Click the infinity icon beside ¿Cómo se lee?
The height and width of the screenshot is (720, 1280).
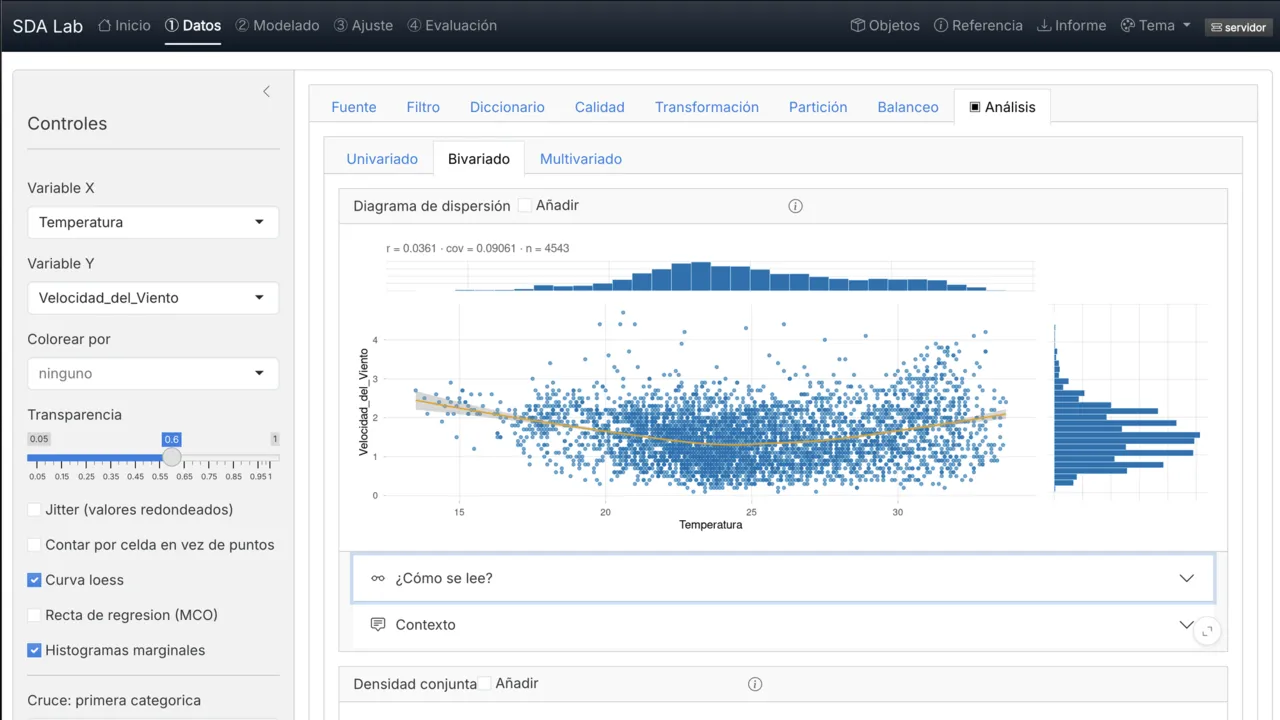pyautogui.click(x=378, y=578)
